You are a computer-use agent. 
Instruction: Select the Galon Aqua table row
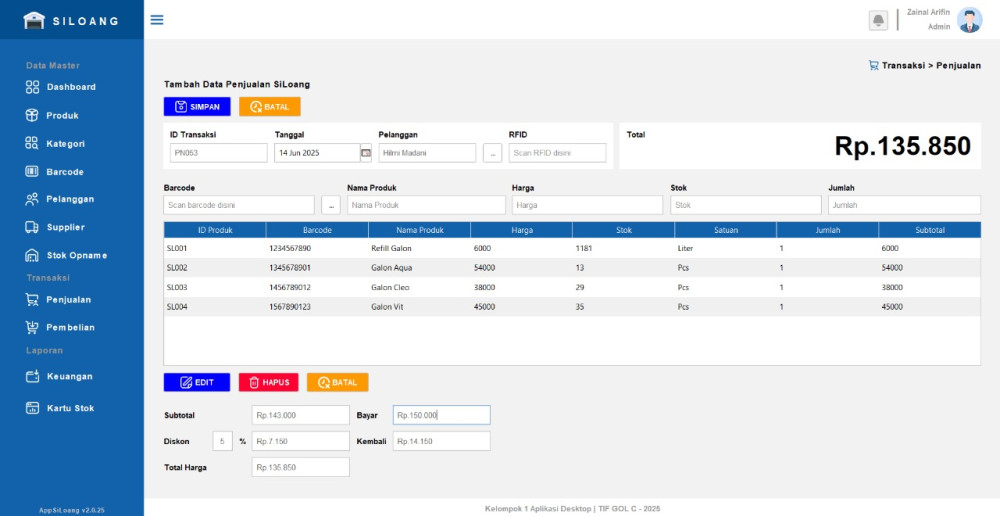click(x=572, y=267)
